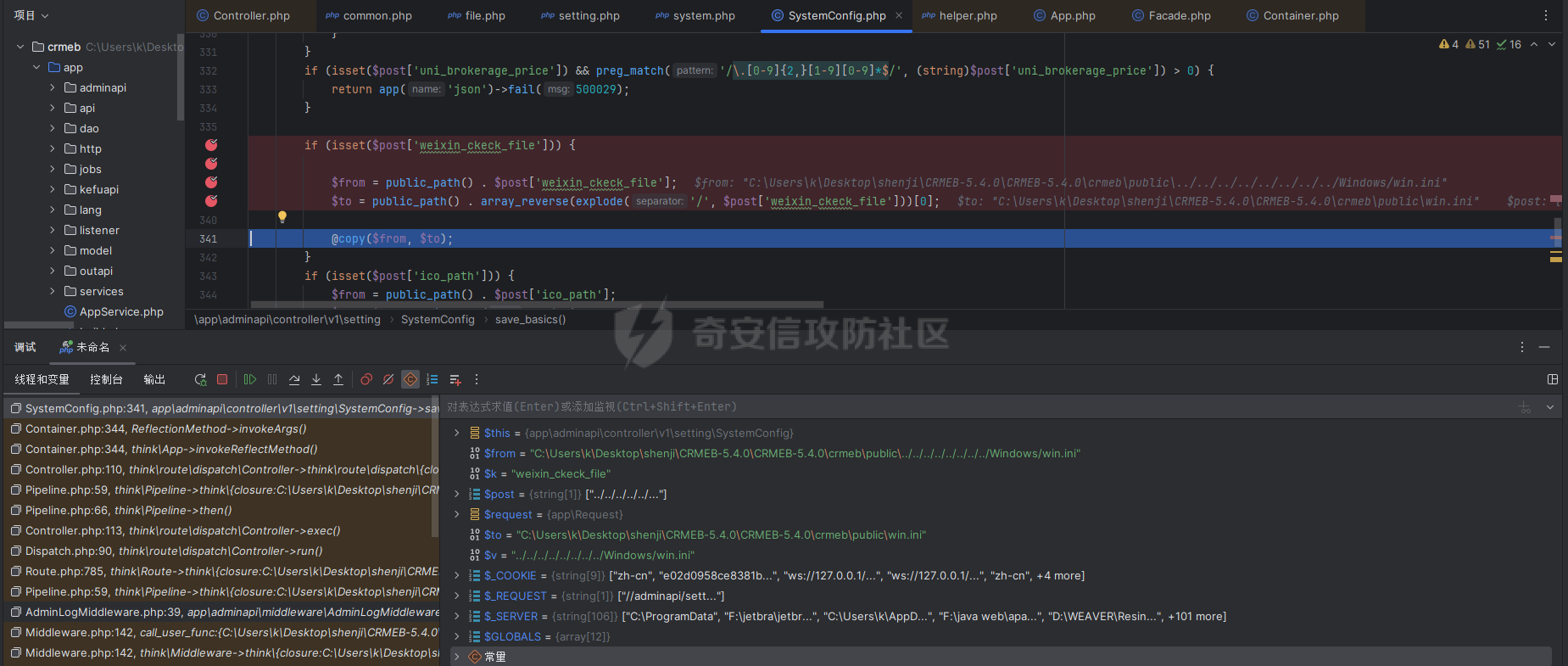The image size is (1568, 666).
Task: Switch to the 控制台 console tab
Action: pyautogui.click(x=106, y=379)
